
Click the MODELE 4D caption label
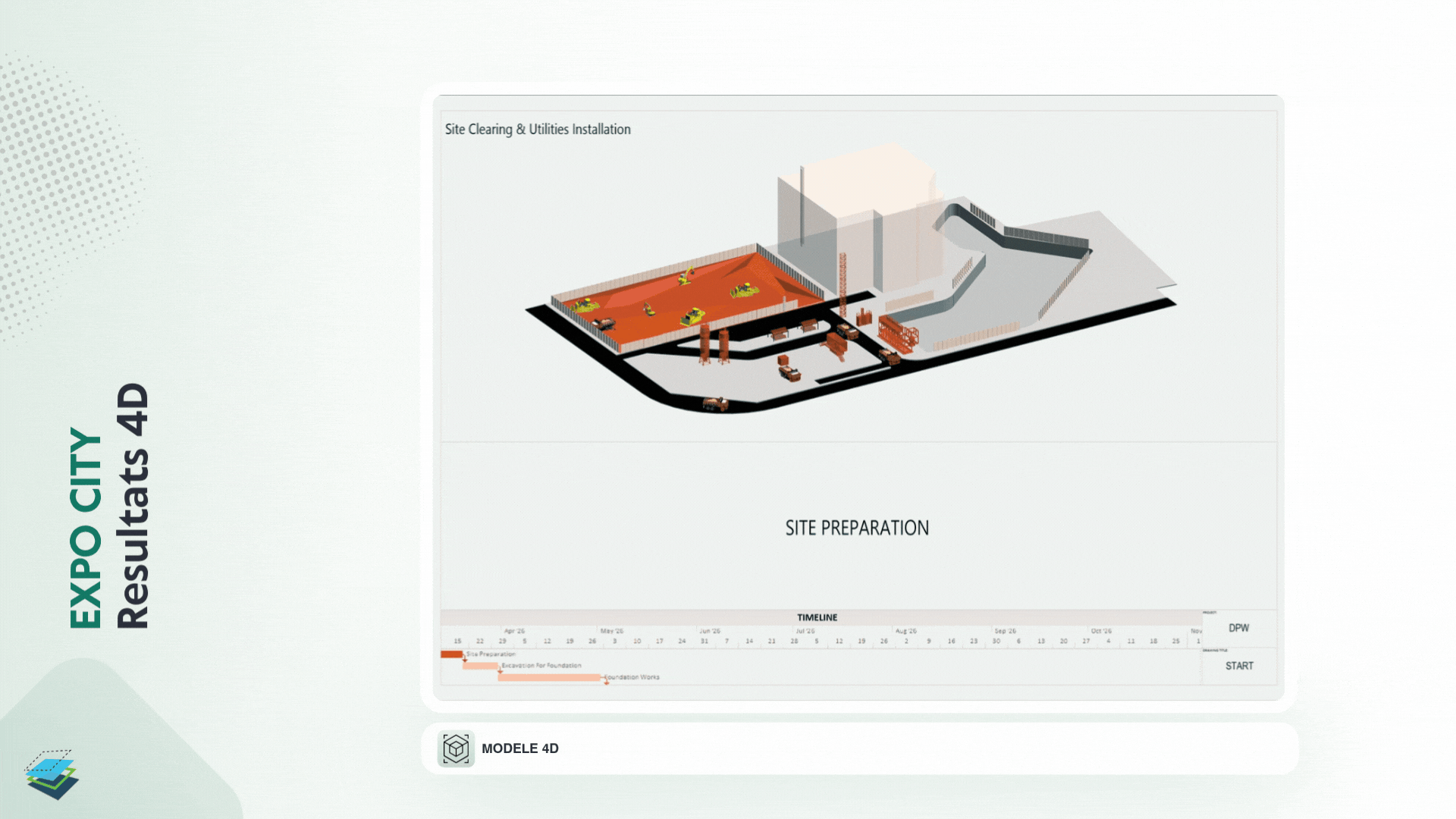pyautogui.click(x=520, y=748)
